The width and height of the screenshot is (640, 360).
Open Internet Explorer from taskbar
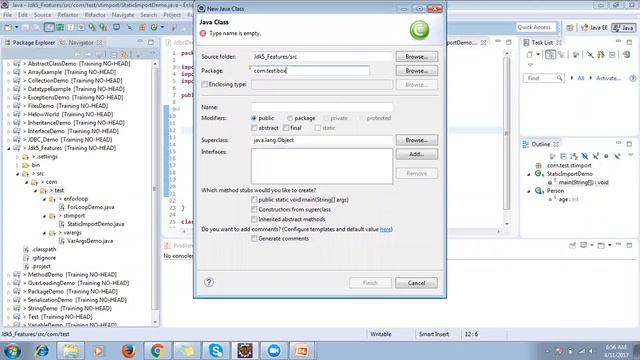42,351
